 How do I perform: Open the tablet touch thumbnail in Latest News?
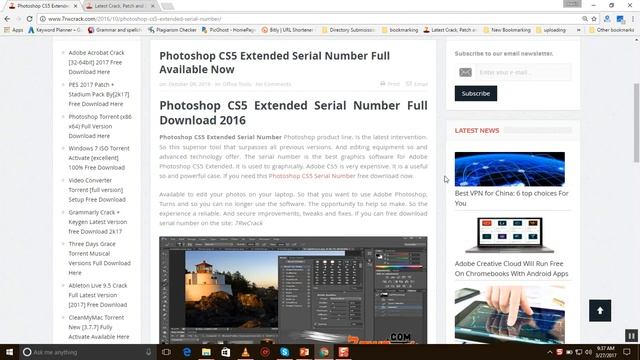click(x=509, y=314)
